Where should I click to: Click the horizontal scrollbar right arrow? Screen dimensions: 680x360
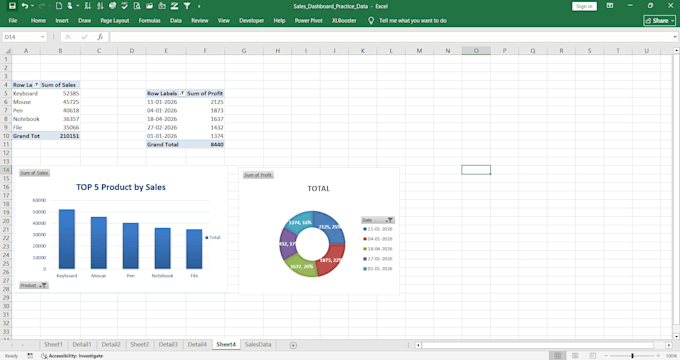[669, 345]
